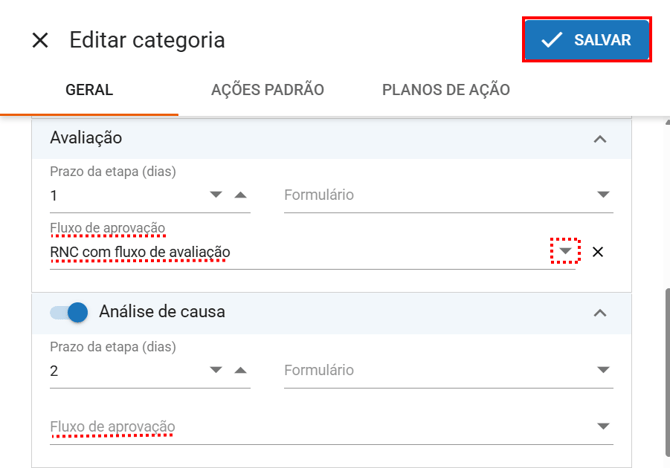
Task: Collapse the Análise de causa section
Action: click(x=600, y=312)
